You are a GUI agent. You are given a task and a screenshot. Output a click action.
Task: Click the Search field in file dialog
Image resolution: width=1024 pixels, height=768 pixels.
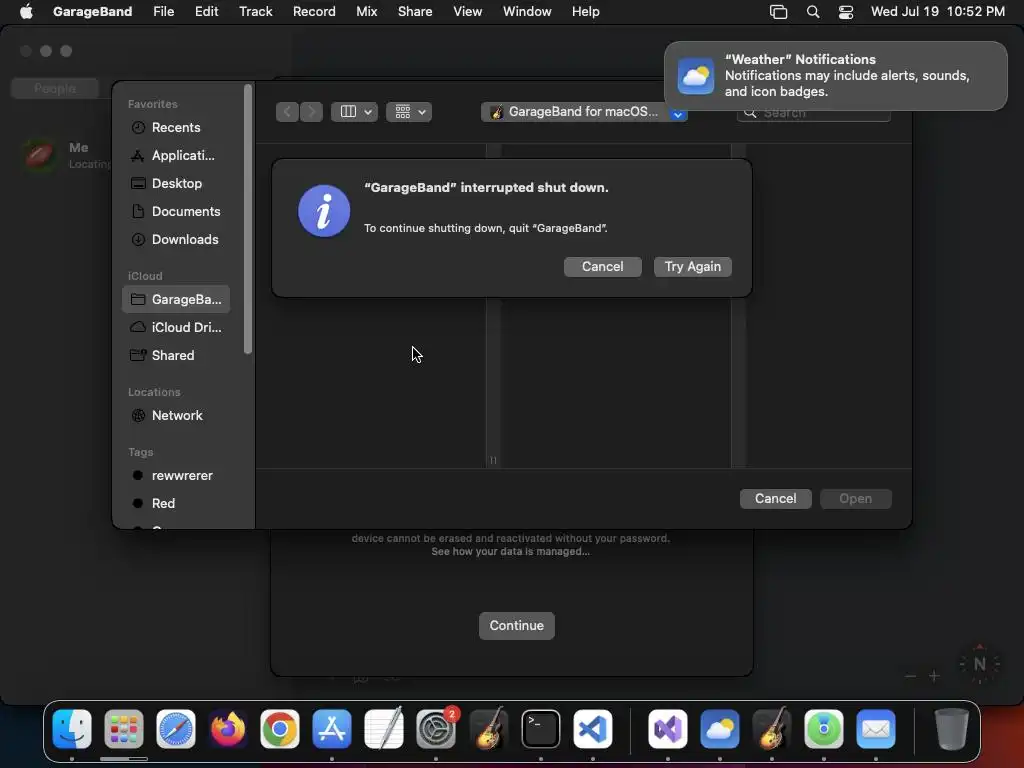coord(814,113)
